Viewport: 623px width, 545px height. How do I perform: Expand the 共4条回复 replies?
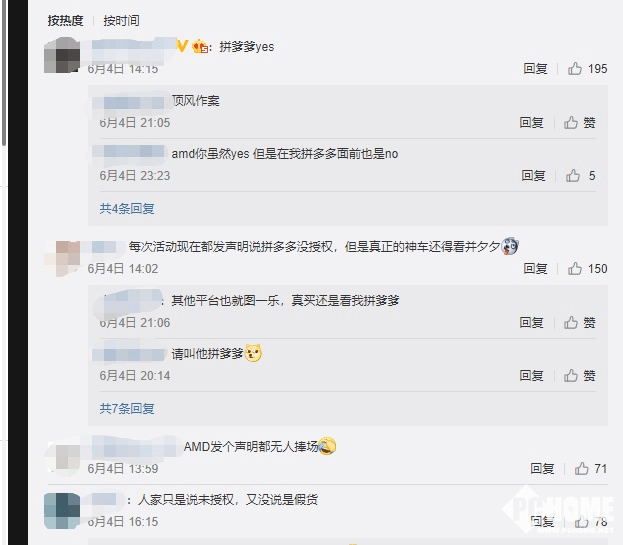click(x=127, y=209)
